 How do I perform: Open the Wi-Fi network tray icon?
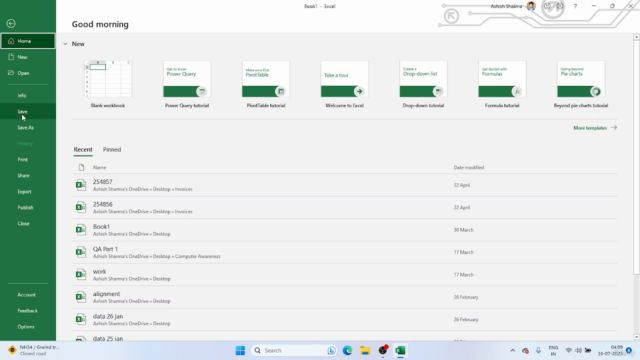[569, 351]
